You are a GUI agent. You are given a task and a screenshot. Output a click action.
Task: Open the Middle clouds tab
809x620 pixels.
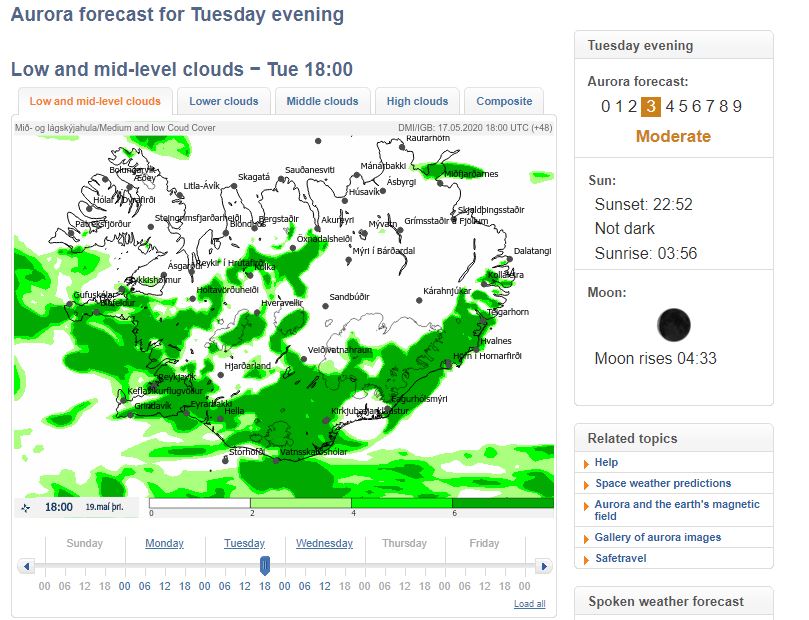322,101
